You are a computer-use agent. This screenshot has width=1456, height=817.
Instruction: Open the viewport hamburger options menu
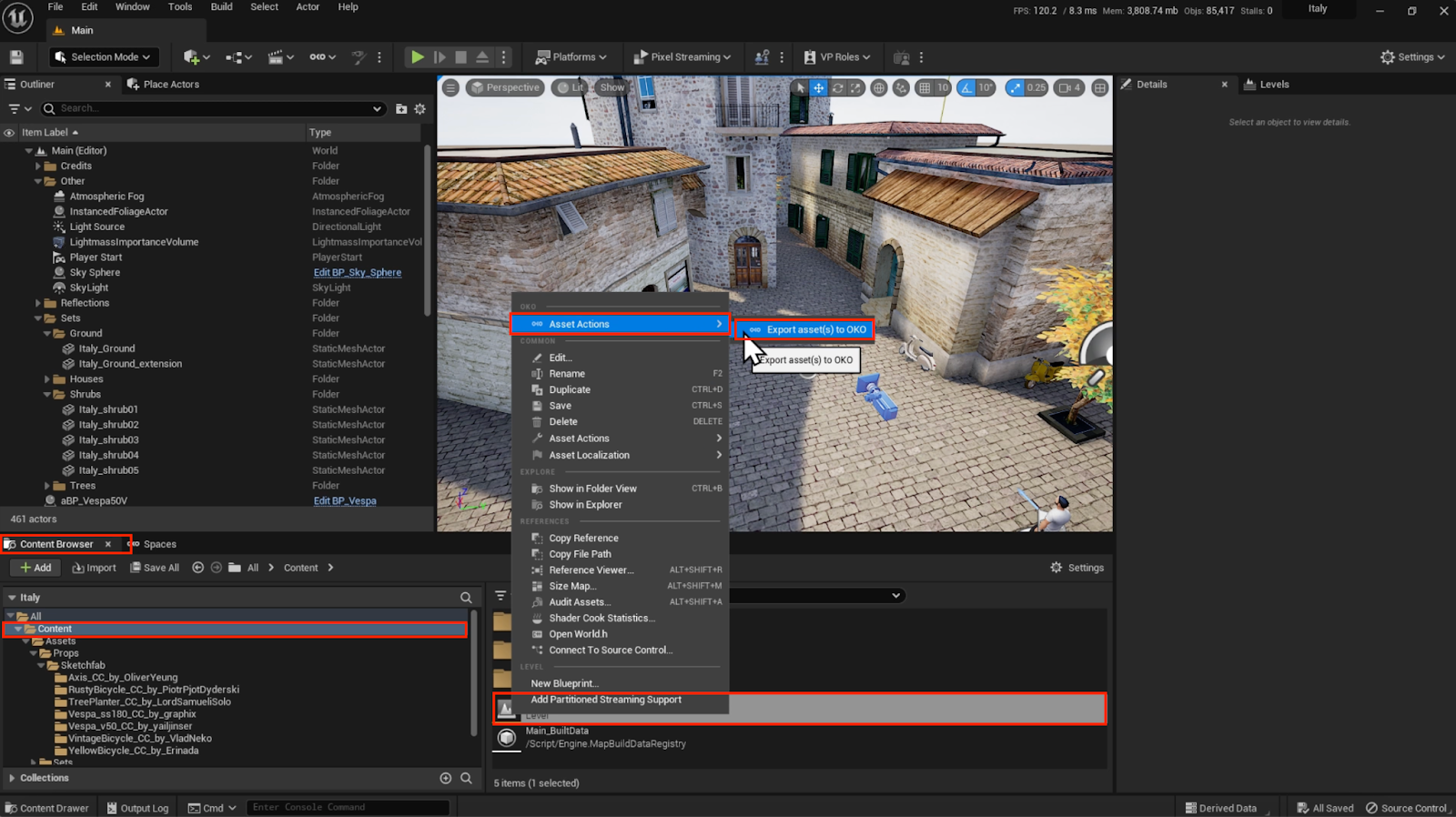450,88
